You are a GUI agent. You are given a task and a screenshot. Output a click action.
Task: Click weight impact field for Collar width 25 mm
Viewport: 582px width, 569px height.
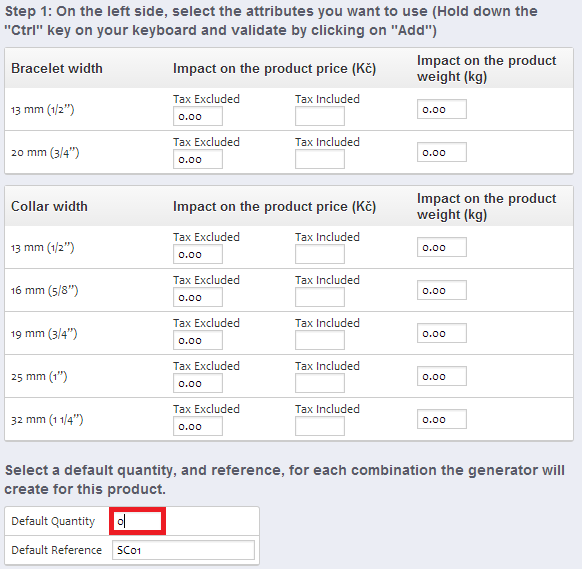pos(442,377)
